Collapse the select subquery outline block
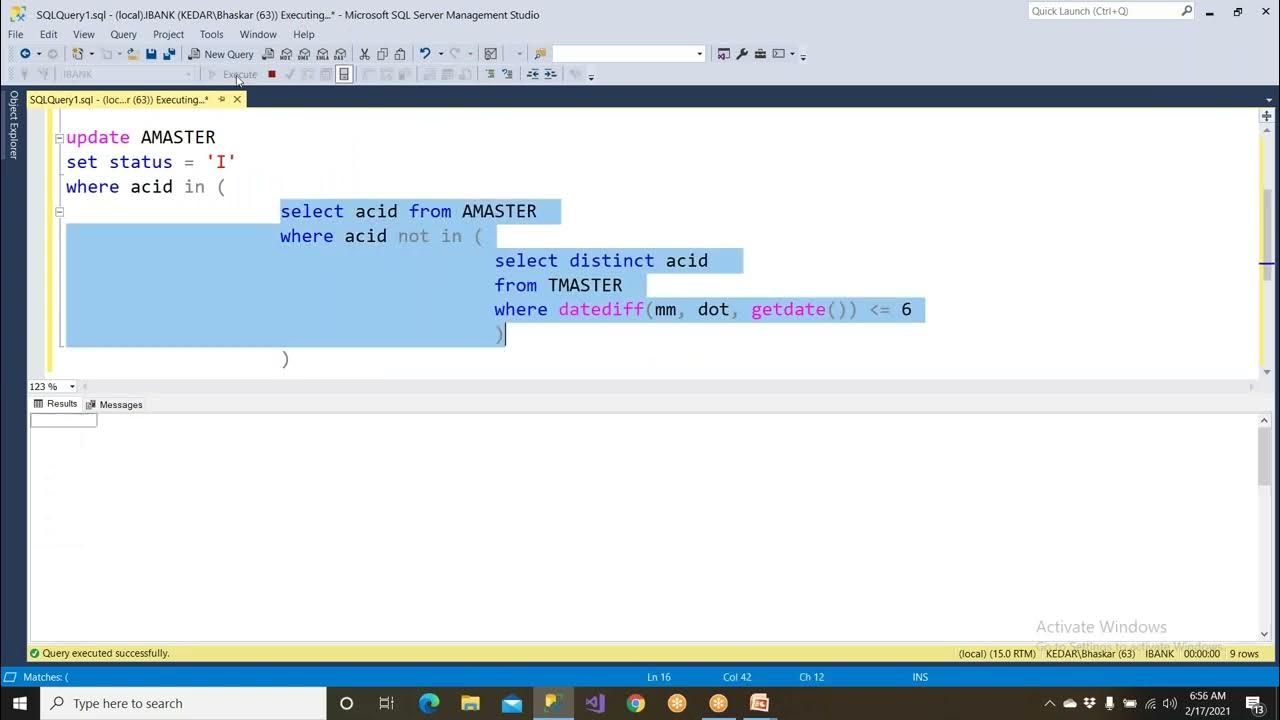The image size is (1280, 720). [x=59, y=212]
